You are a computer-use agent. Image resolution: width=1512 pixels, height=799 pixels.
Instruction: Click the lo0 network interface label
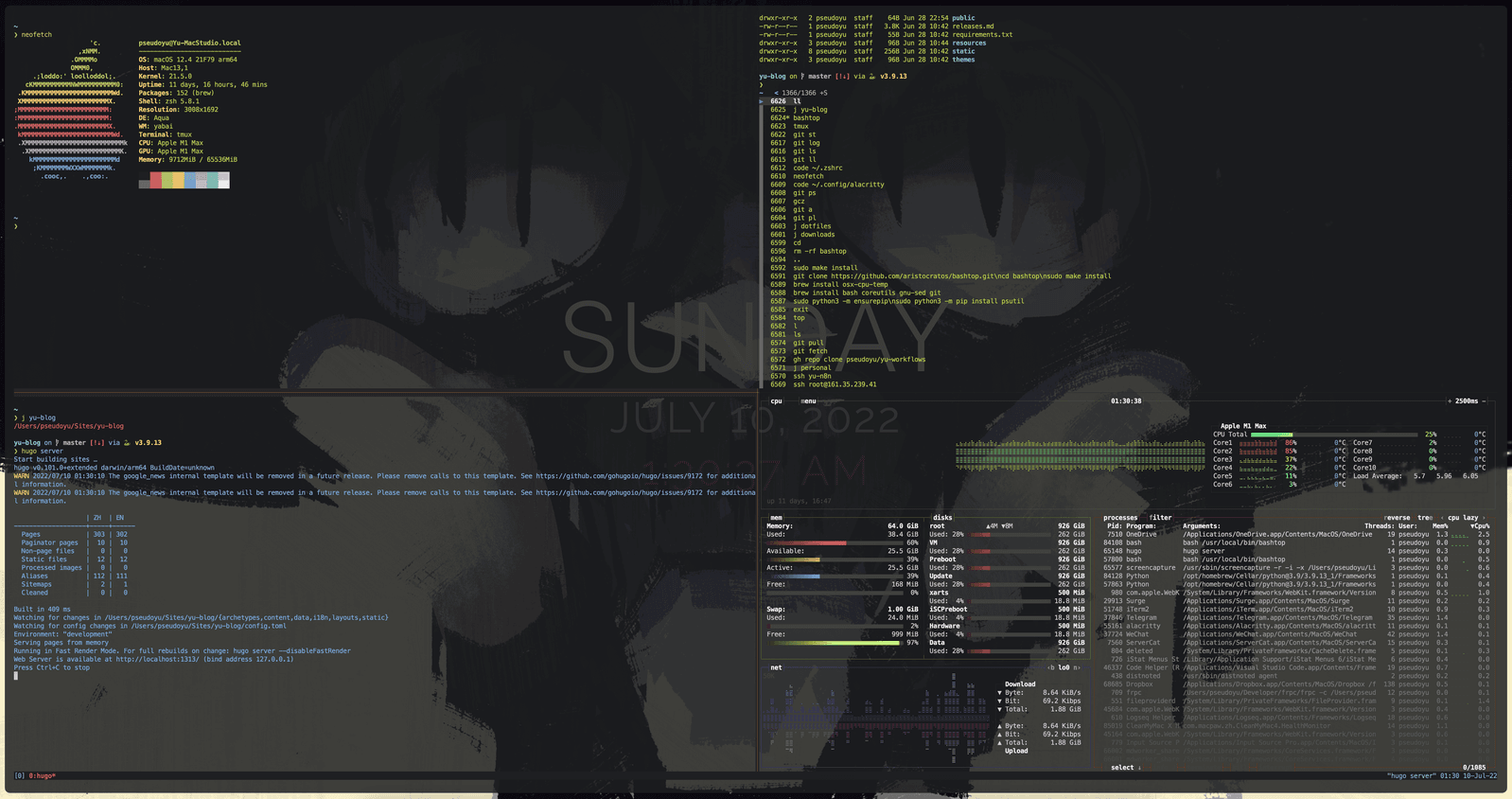[x=1064, y=667]
